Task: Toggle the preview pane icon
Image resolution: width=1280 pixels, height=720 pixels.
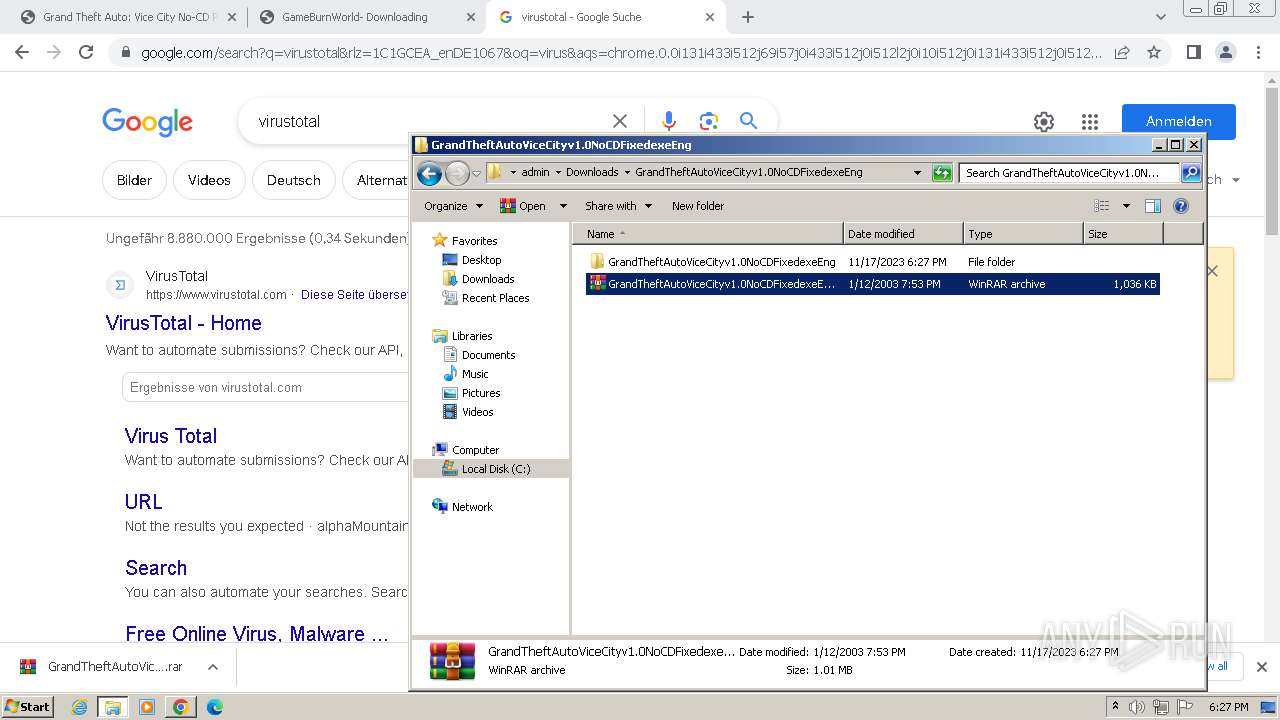Action: [1153, 206]
